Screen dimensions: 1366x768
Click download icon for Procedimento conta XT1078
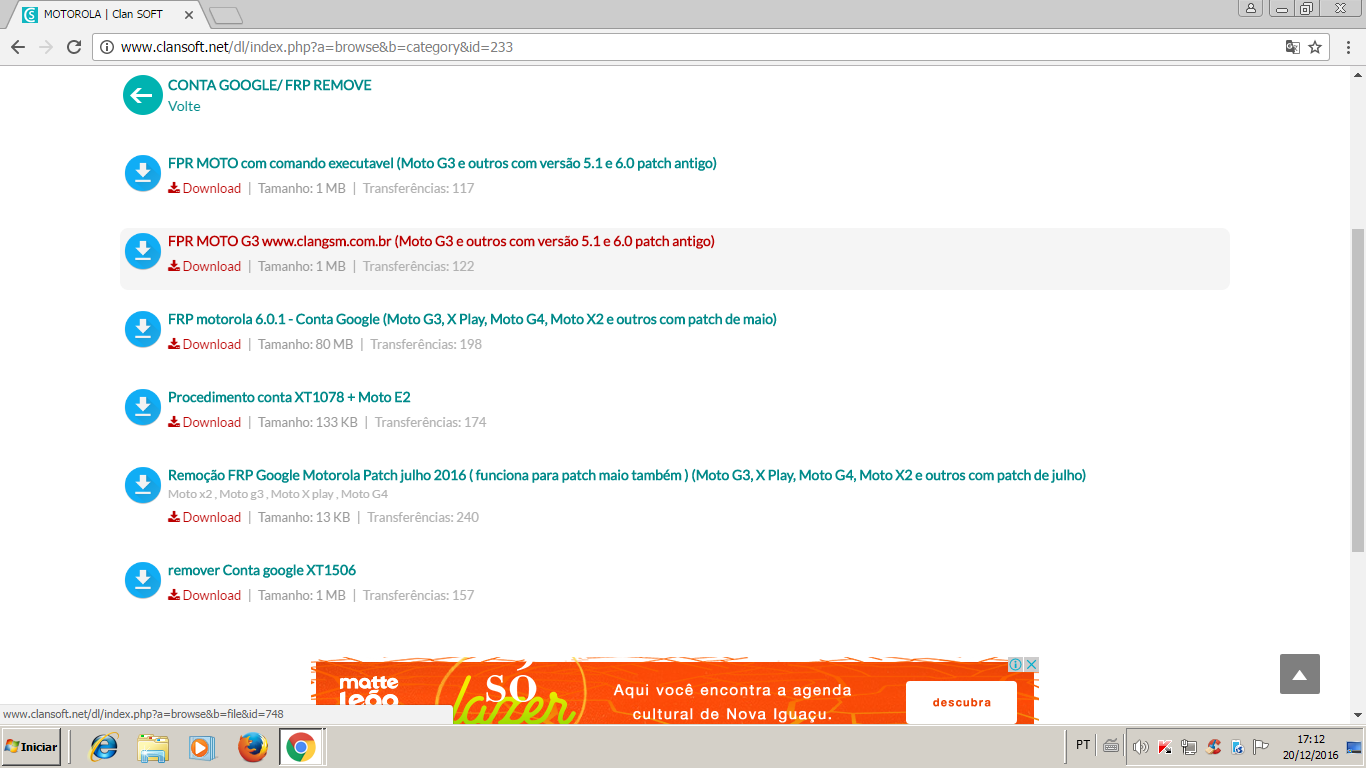(143, 407)
